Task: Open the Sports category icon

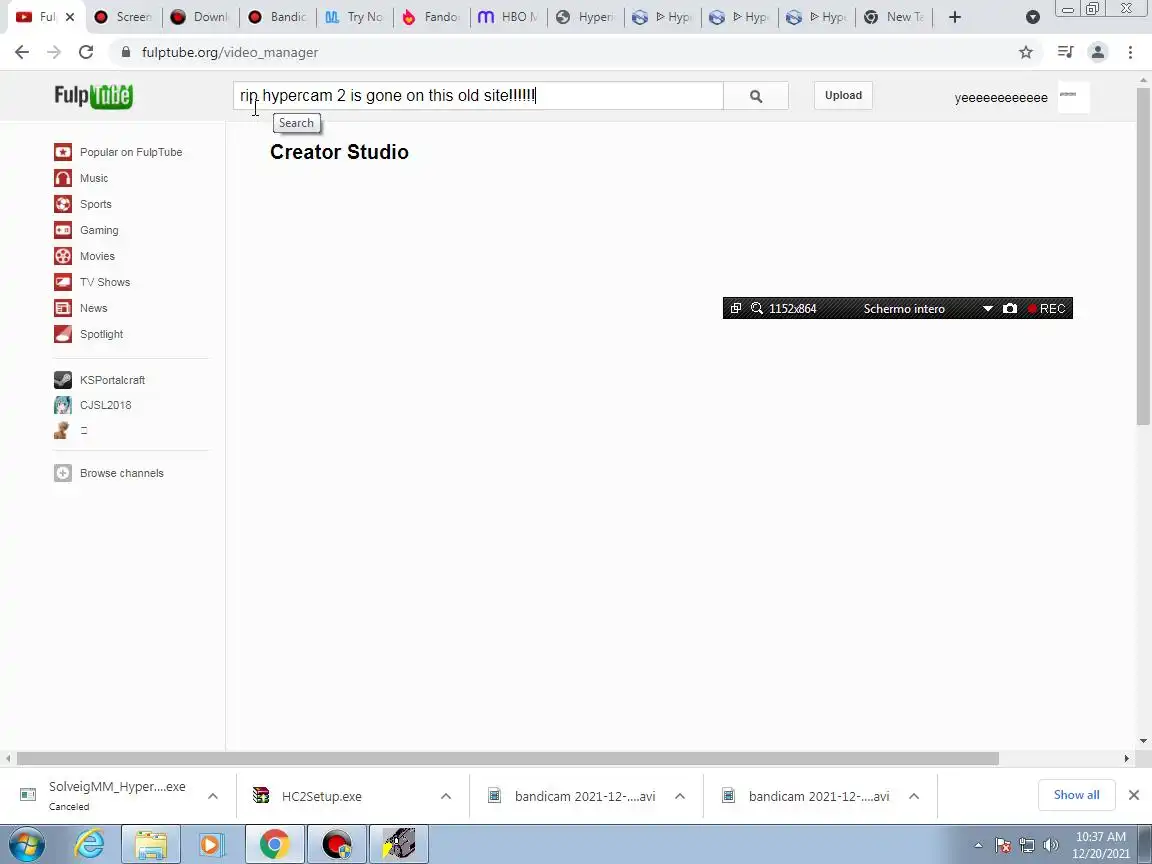Action: click(x=63, y=204)
